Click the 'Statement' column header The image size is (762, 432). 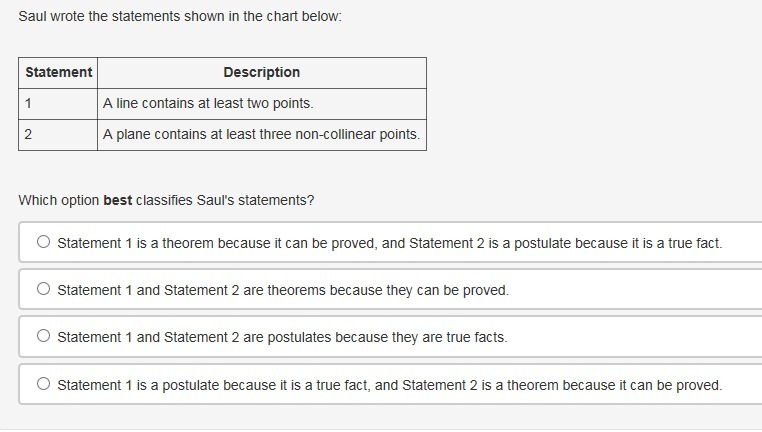click(58, 72)
